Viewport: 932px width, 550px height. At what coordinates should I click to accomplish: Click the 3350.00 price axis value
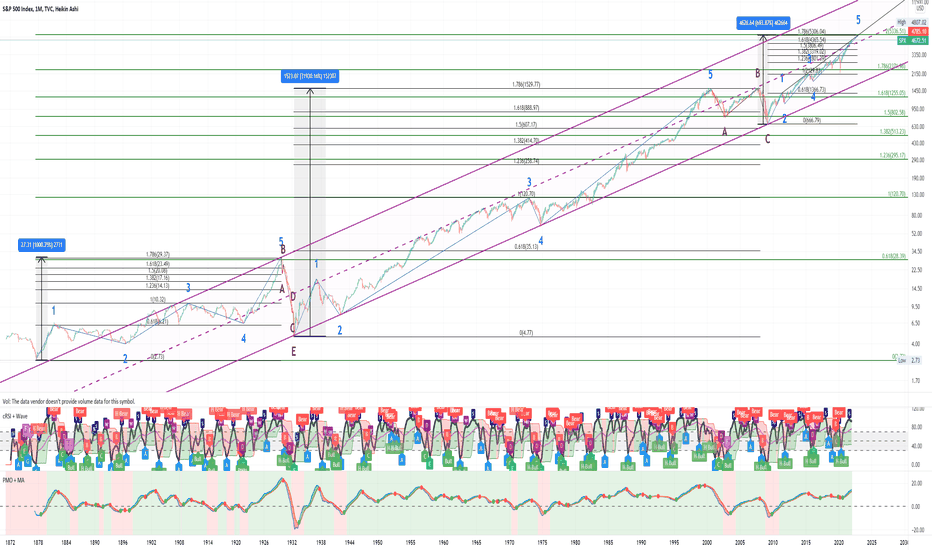tap(918, 54)
